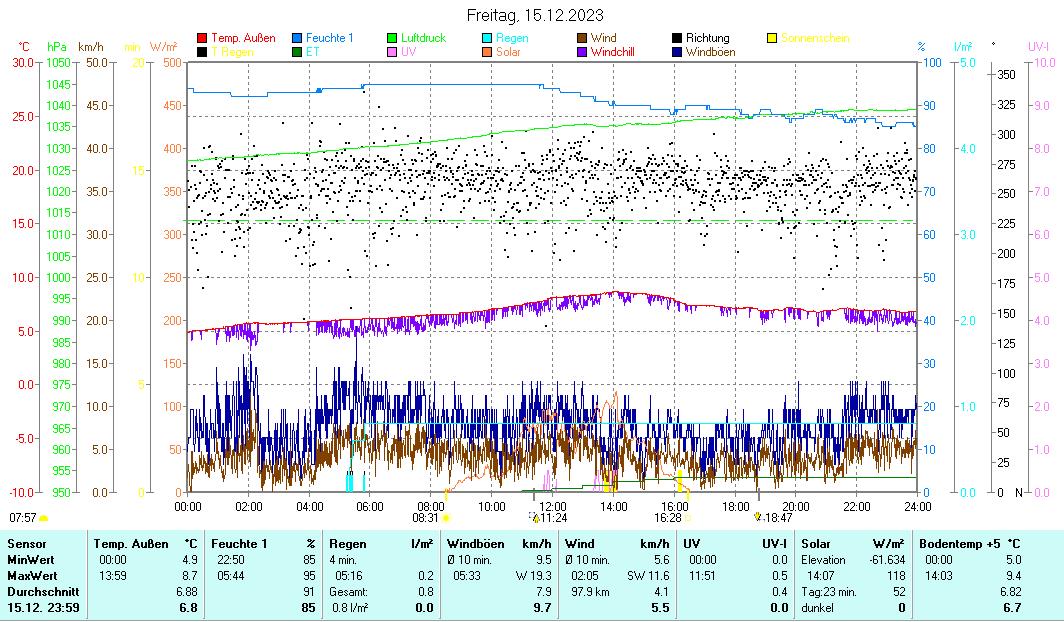Click the sunset icon next to 16:28
The width and height of the screenshot is (1064, 622).
point(688,518)
